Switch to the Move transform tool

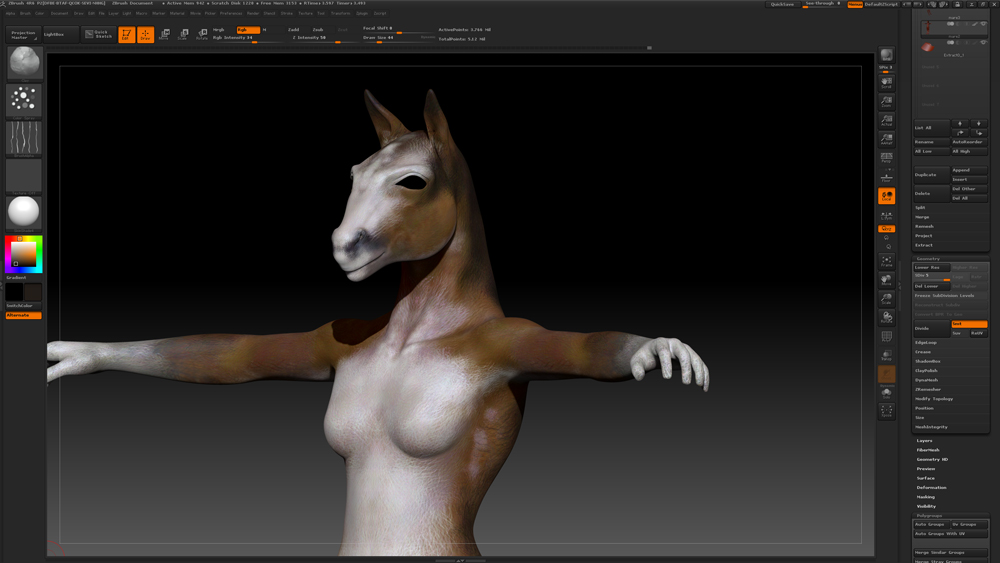click(x=164, y=35)
